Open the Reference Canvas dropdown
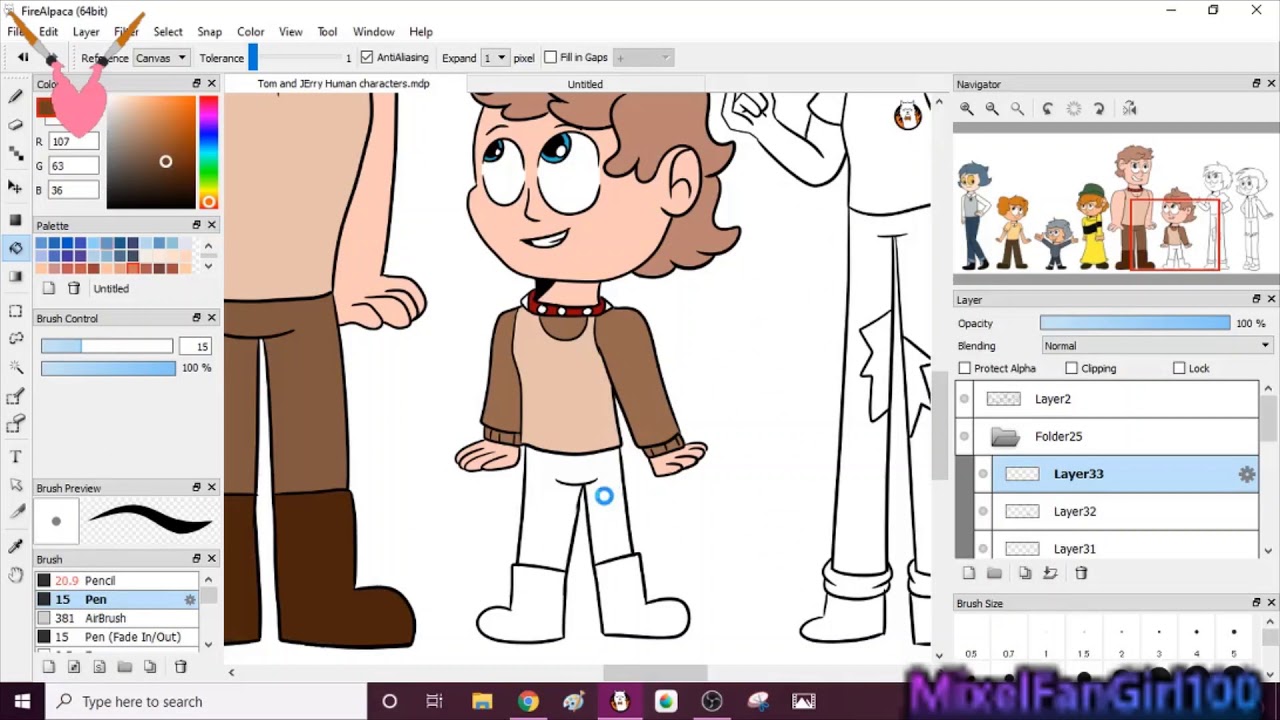The width and height of the screenshot is (1280, 720). (x=162, y=58)
